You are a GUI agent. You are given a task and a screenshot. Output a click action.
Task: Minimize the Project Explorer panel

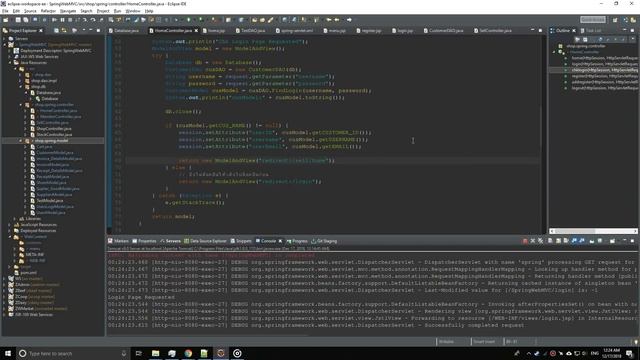click(x=91, y=31)
